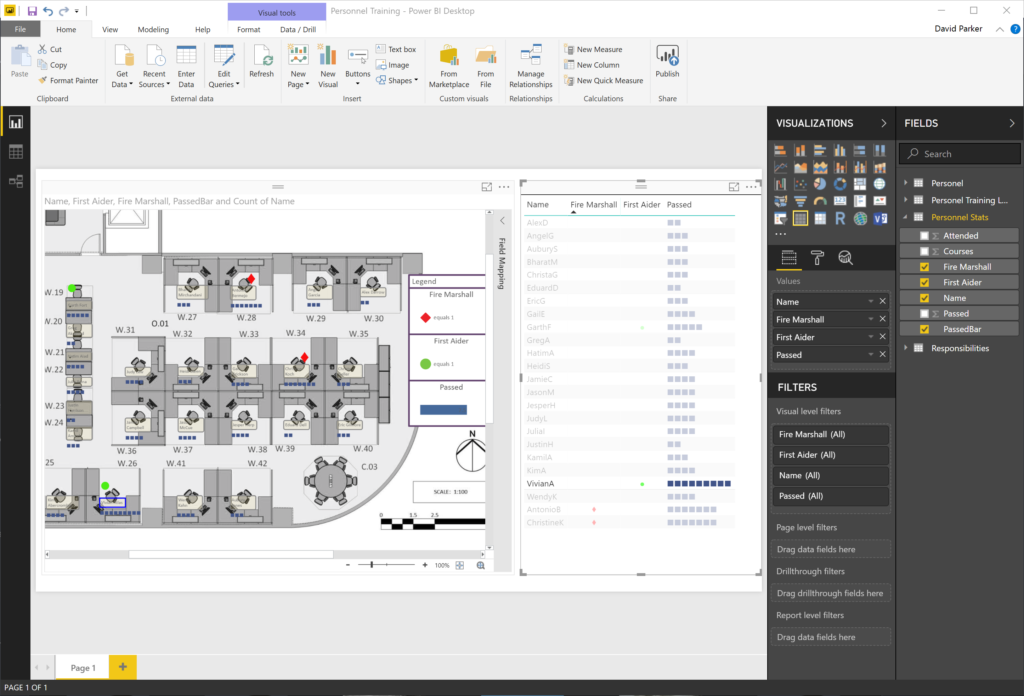
Task: Switch to Data view in left sidebar
Action: pyautogui.click(x=15, y=151)
